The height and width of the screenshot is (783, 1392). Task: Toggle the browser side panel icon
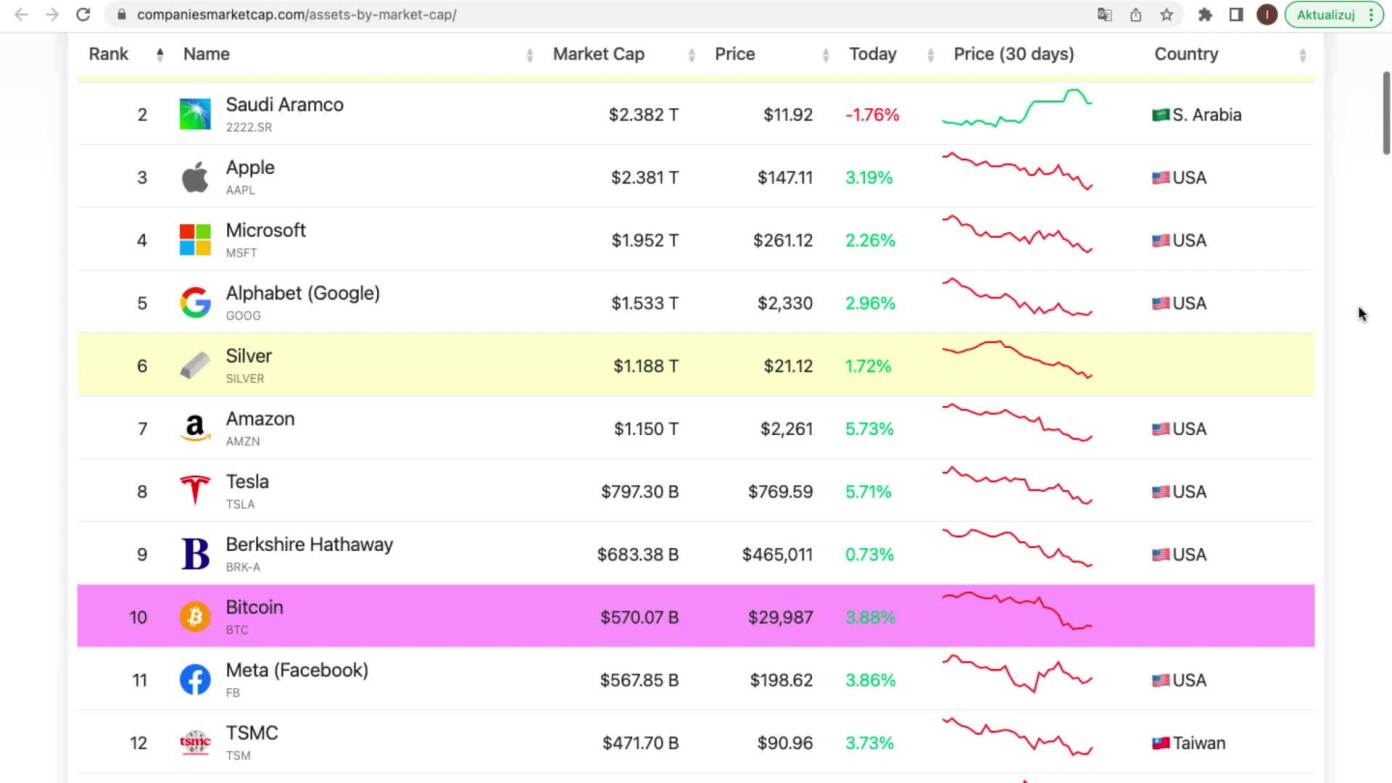(1236, 15)
